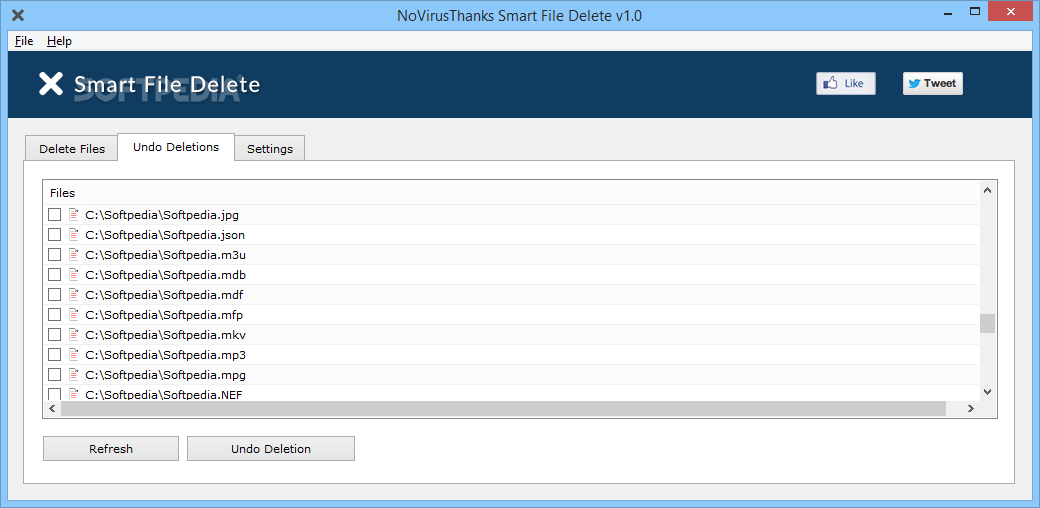Image resolution: width=1040 pixels, height=508 pixels.
Task: Minimize the Smart File Delete window
Action: (948, 12)
